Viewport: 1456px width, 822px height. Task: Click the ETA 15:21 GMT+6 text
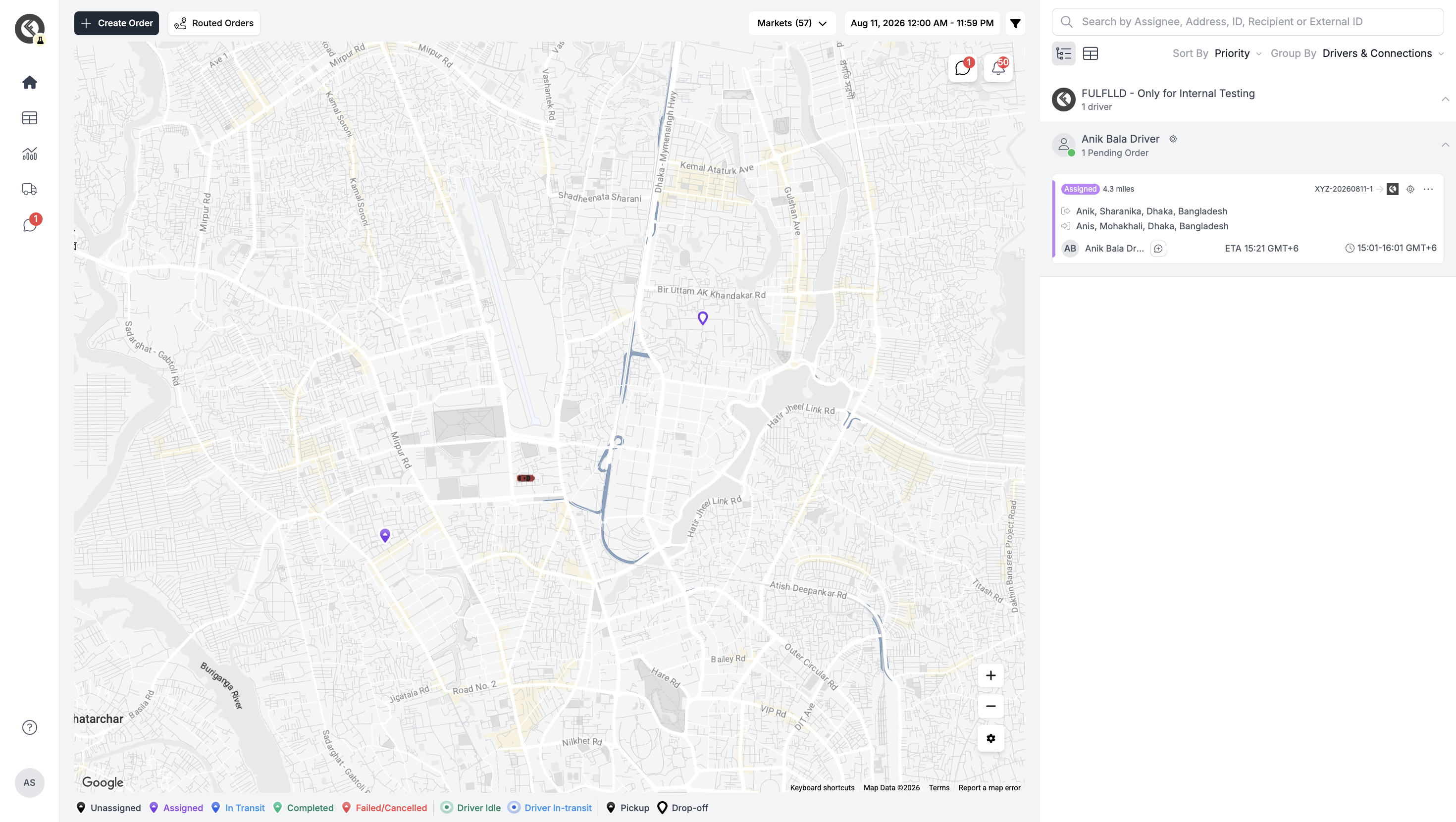(1261, 249)
